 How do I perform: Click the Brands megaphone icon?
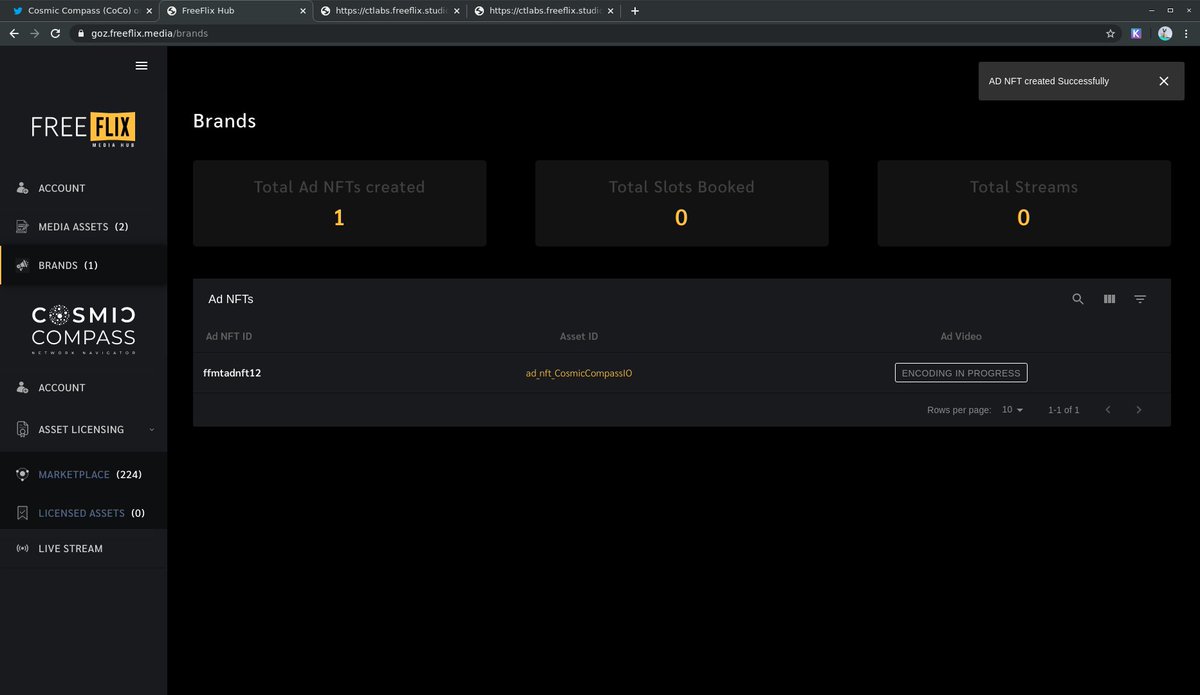click(23, 266)
